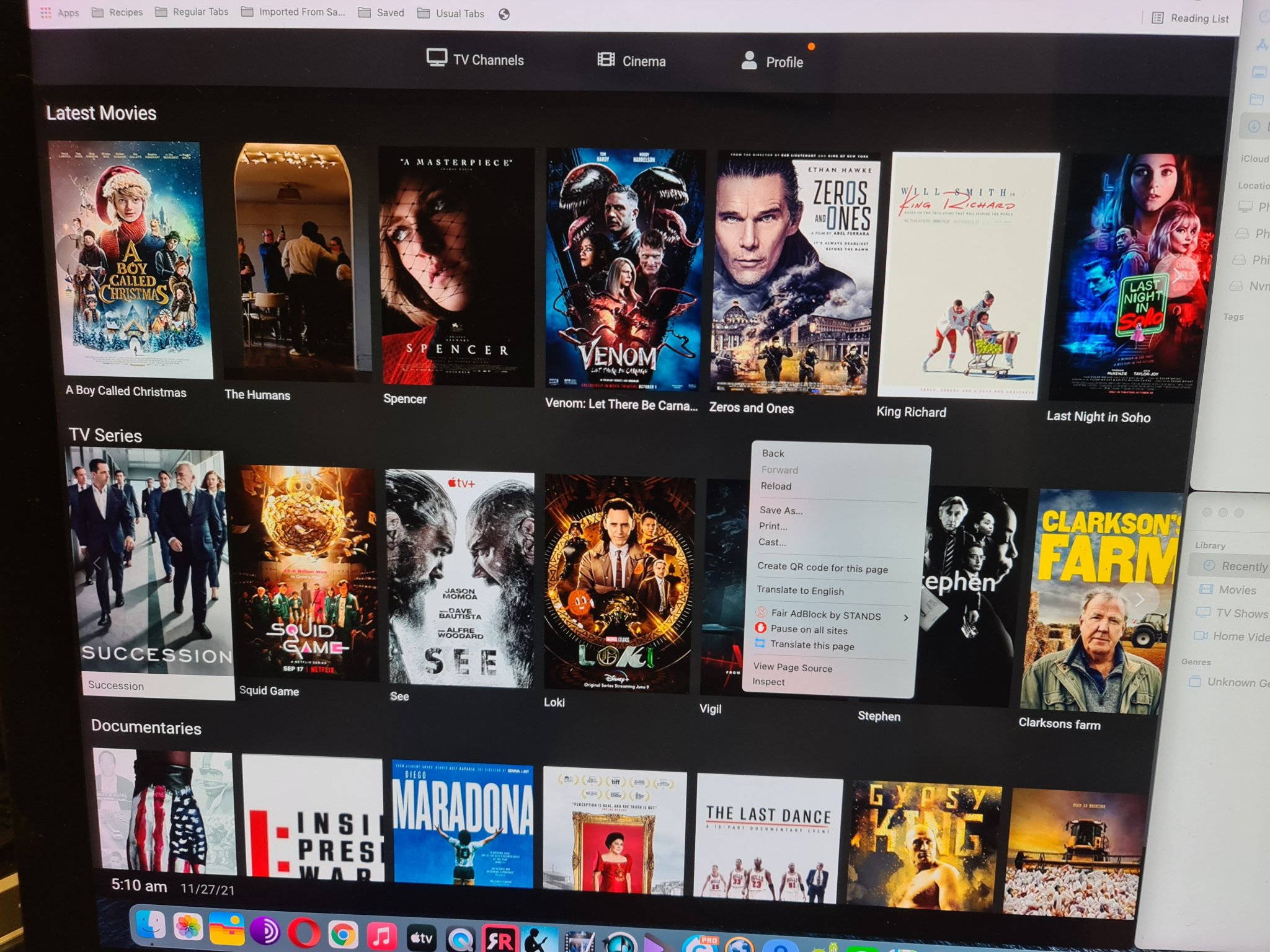Show previous TV Series with left arrow
Image resolution: width=1270 pixels, height=952 pixels.
[x=97, y=563]
